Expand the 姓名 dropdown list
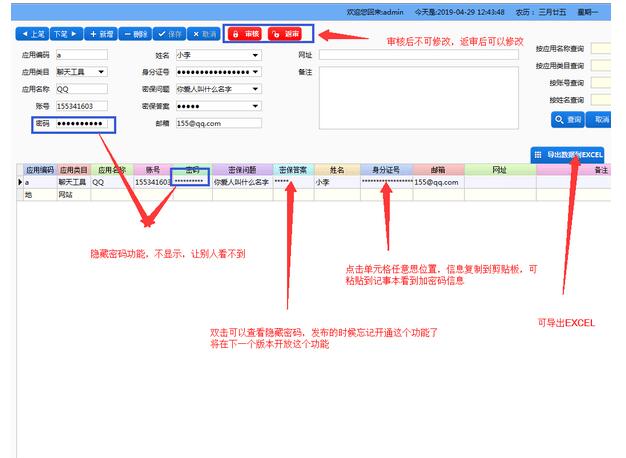 (257, 55)
